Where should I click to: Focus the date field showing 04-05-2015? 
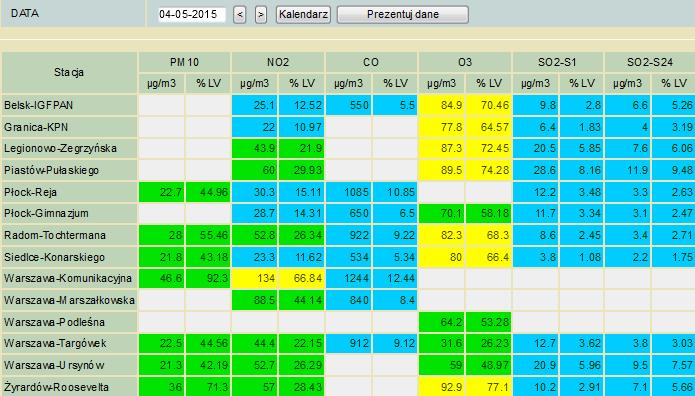click(x=192, y=15)
